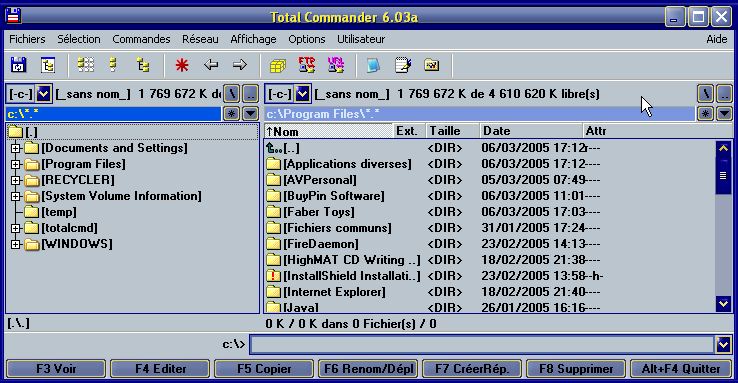
Task: Click F7 CréerRép. button
Action: 472,368
